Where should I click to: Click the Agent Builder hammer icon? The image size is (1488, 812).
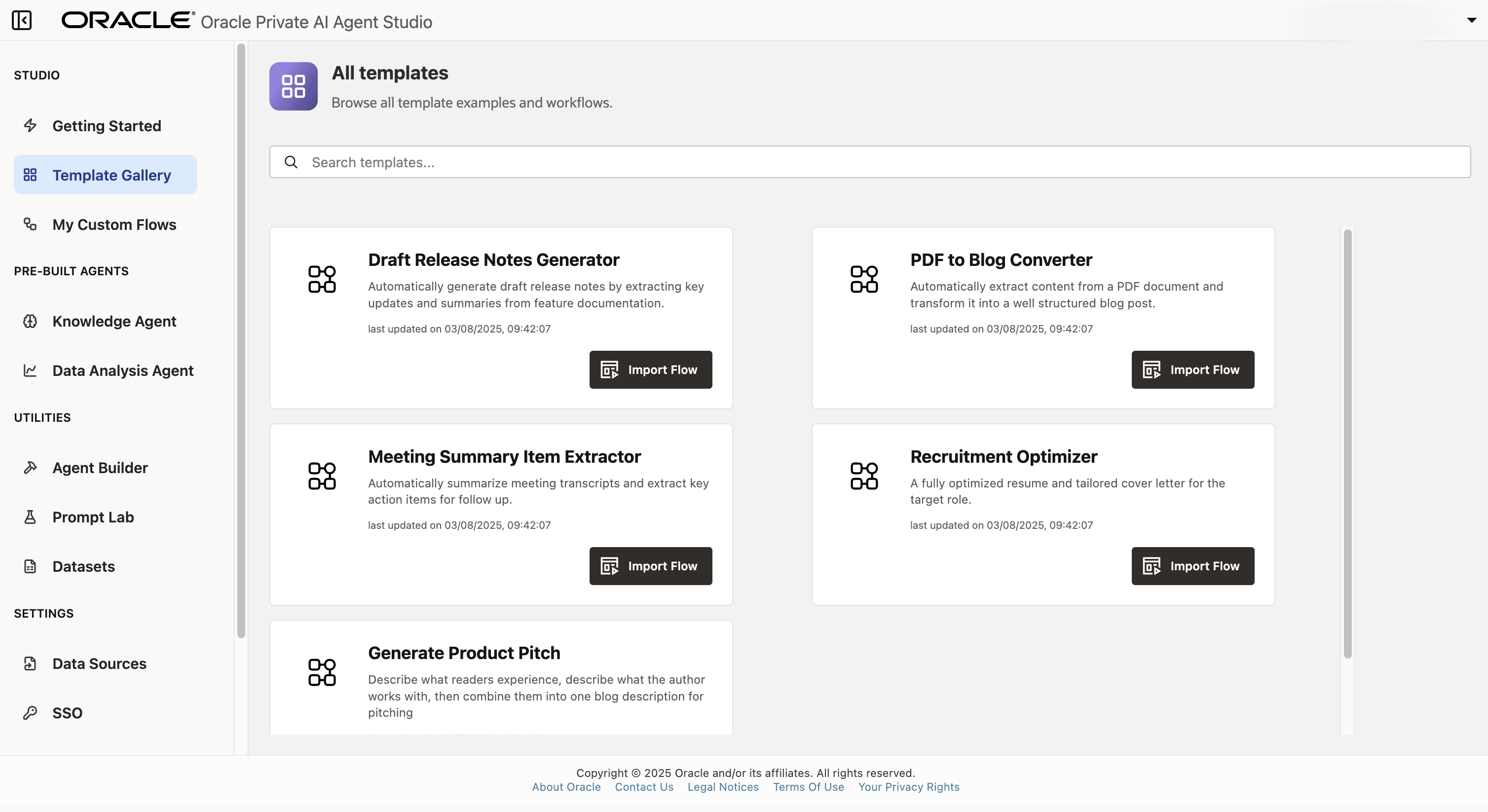tap(30, 468)
